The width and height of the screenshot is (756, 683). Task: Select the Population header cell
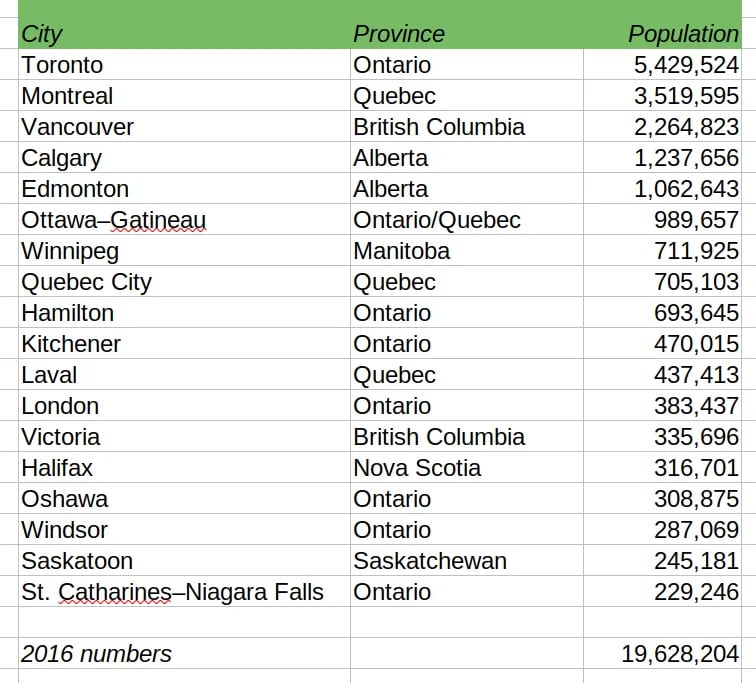[x=662, y=33]
